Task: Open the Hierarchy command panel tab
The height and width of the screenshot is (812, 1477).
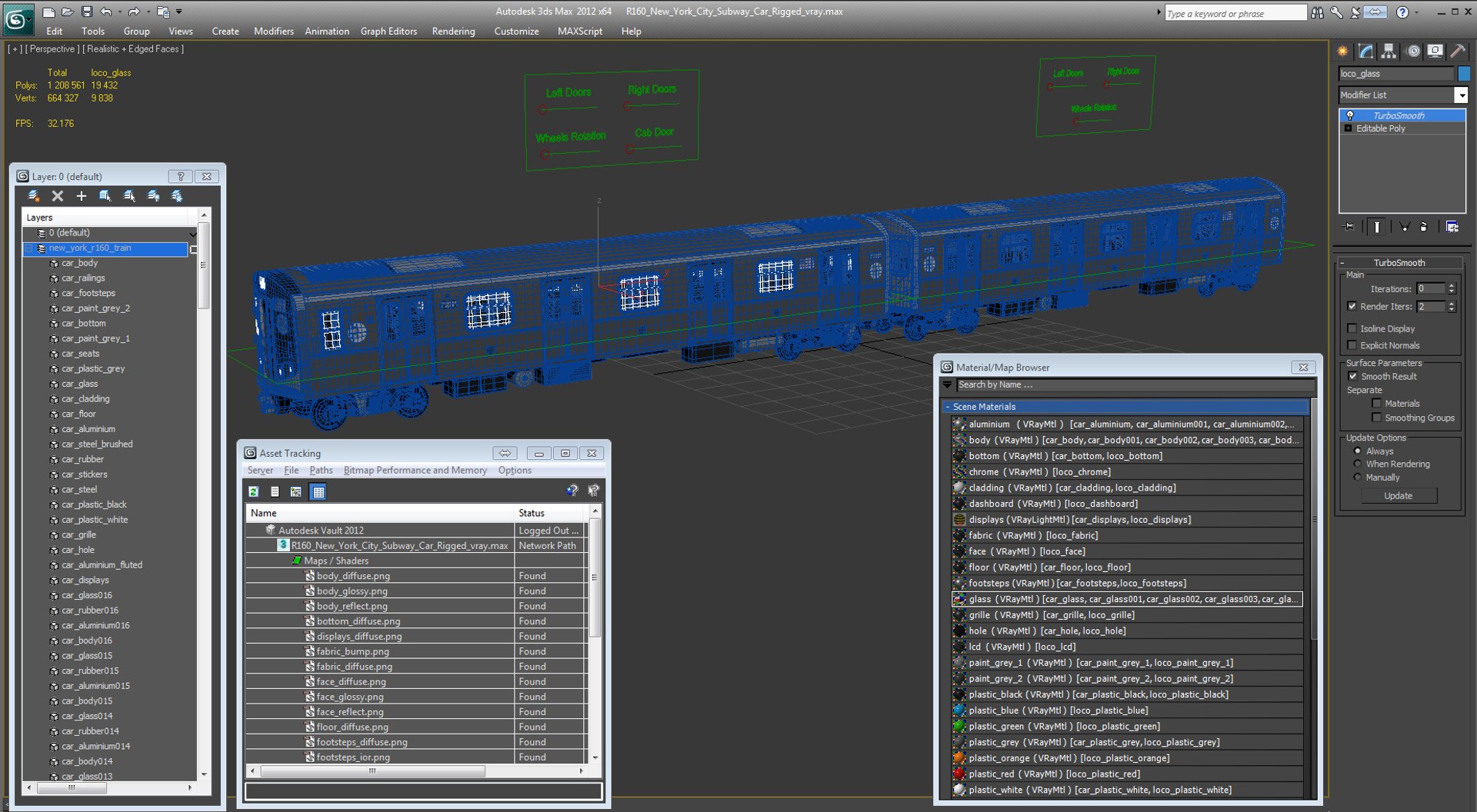Action: pyautogui.click(x=1389, y=52)
